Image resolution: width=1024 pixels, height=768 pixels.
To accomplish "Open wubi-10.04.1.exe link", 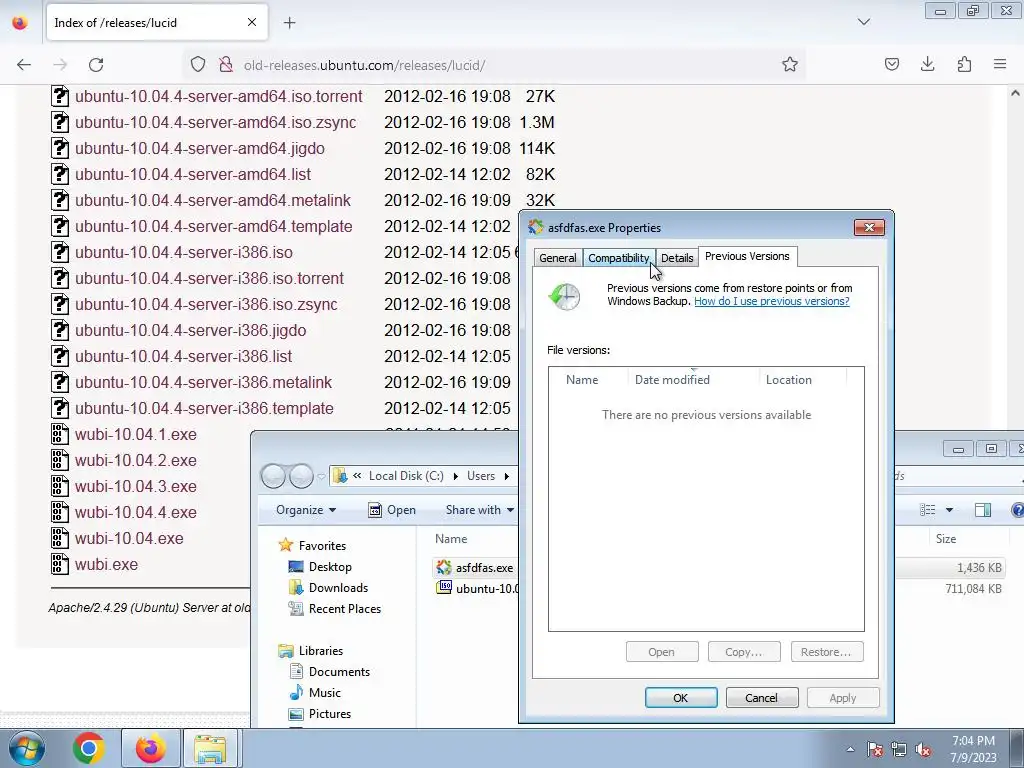I will coord(136,434).
